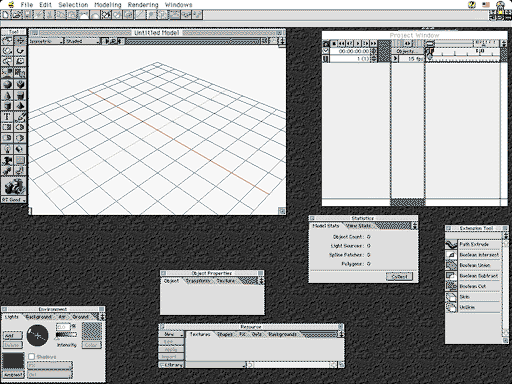Open the Shaded display mode dropdown
The width and height of the screenshot is (512, 384).
(82, 41)
